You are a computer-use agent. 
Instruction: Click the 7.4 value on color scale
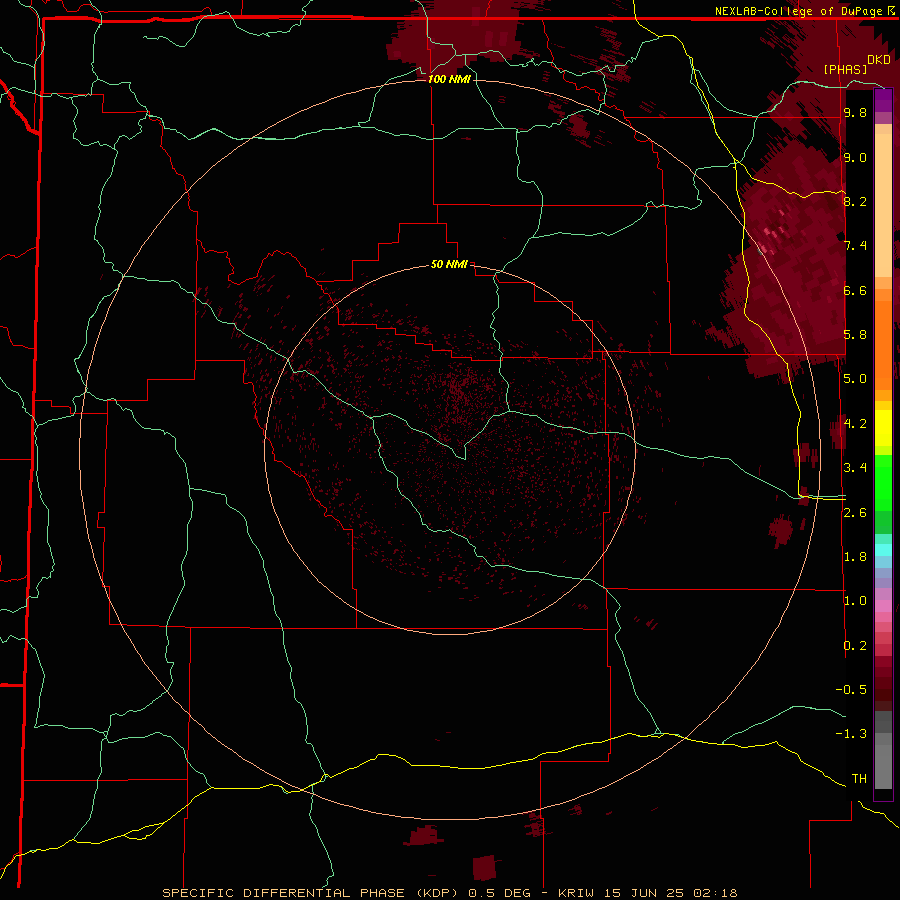tap(855, 246)
